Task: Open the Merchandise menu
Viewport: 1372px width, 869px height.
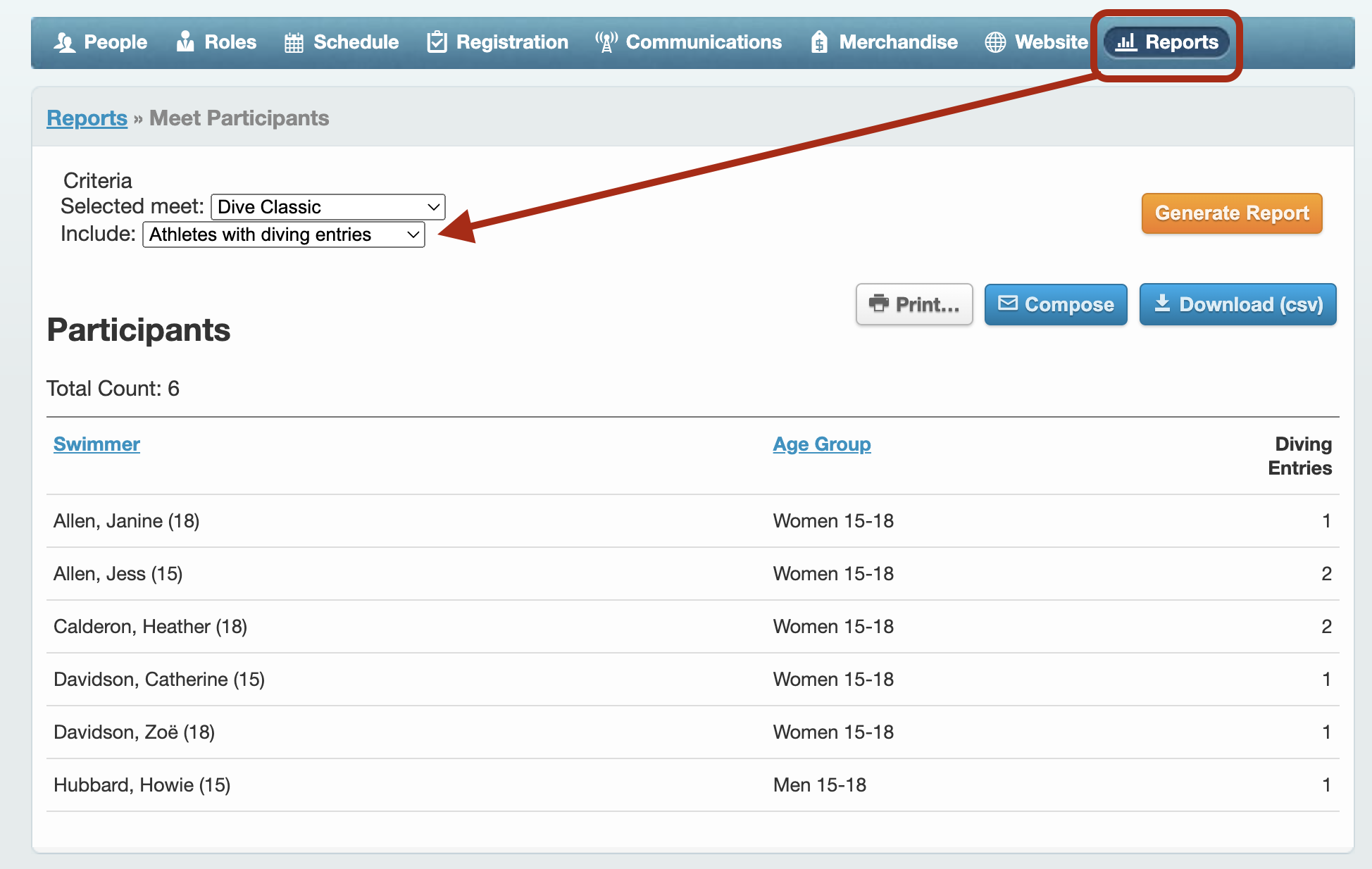Action: (x=897, y=42)
